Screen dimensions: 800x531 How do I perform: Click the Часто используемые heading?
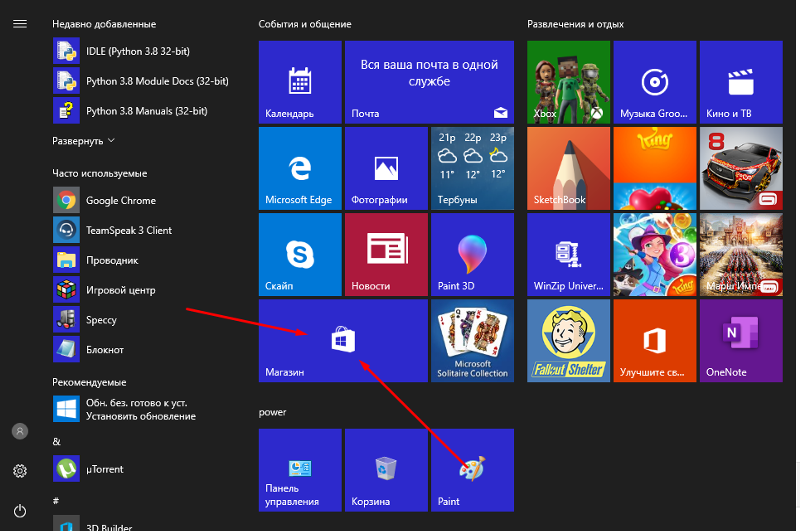tap(99, 173)
